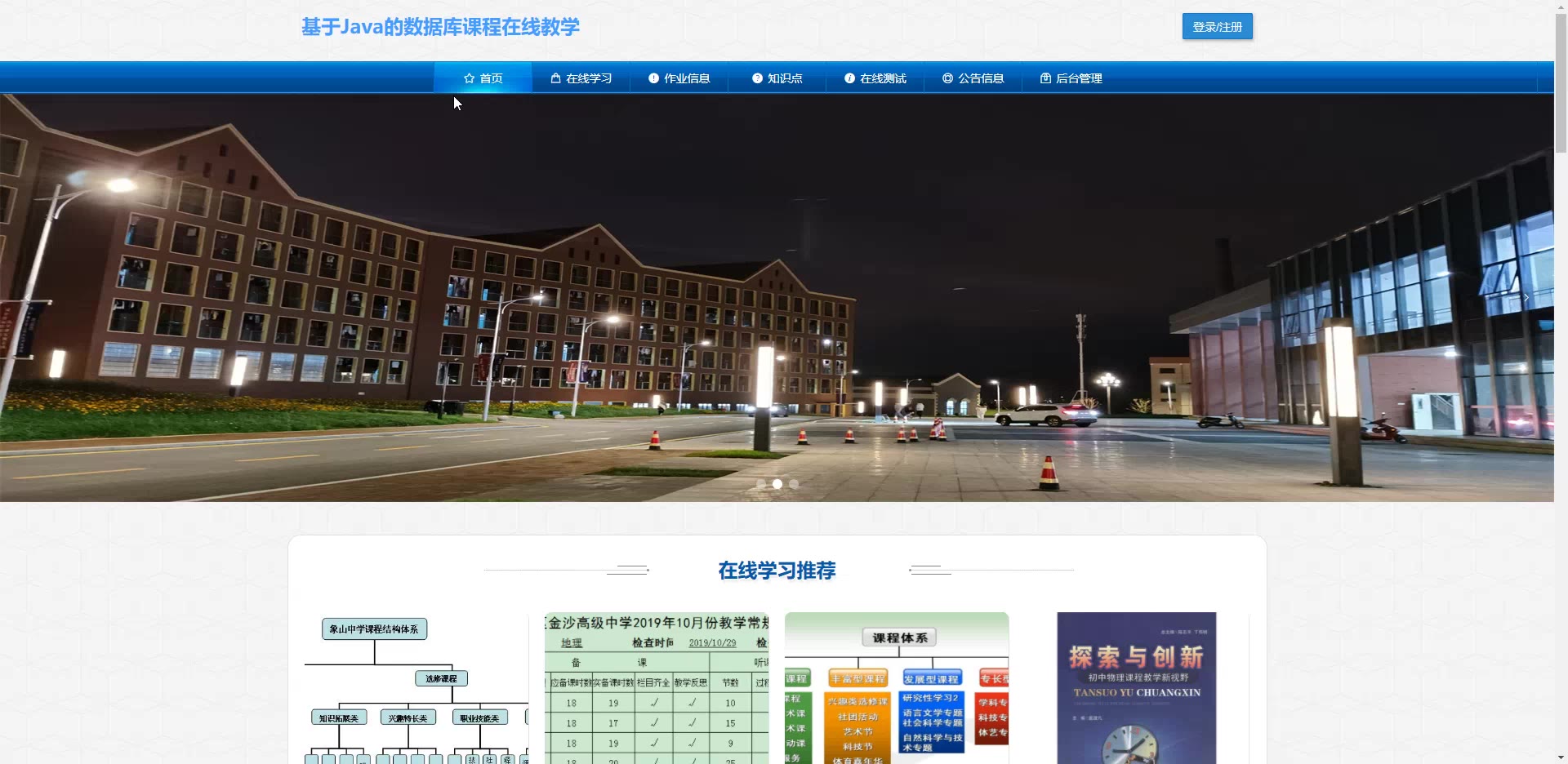This screenshot has width=1568, height=764.
Task: Click the circular icon beside 在线测试
Action: (x=849, y=78)
